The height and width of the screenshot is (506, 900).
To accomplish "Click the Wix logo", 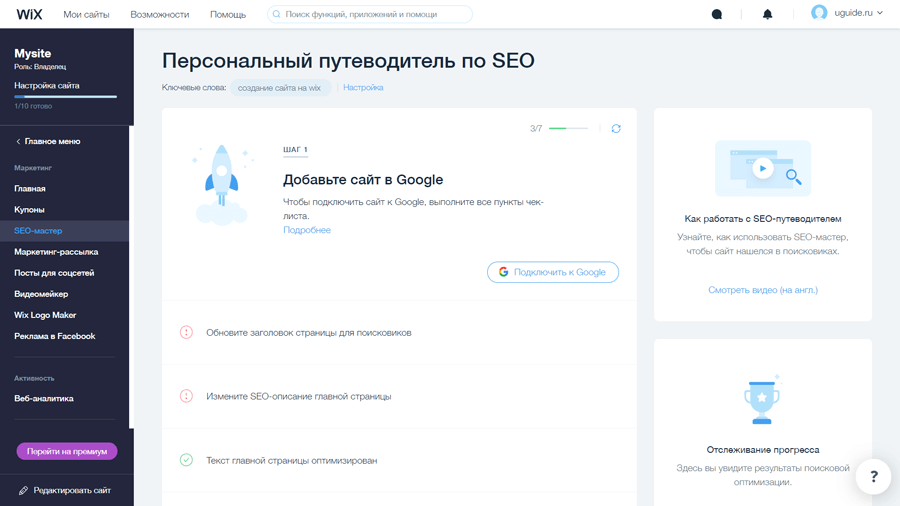I will (29, 14).
